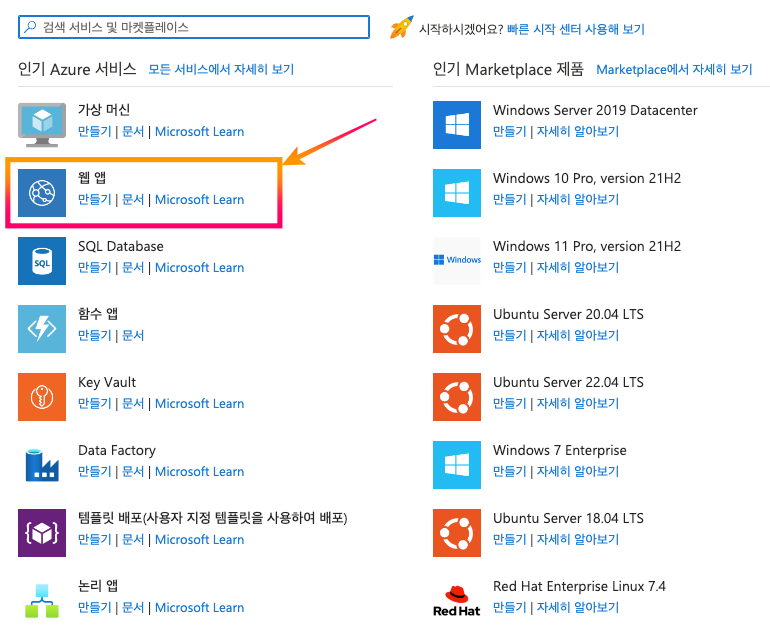The height and width of the screenshot is (637, 770).
Task: Open 자세히 알아보기 for Windows 11 Pro
Action: pyautogui.click(x=578, y=268)
